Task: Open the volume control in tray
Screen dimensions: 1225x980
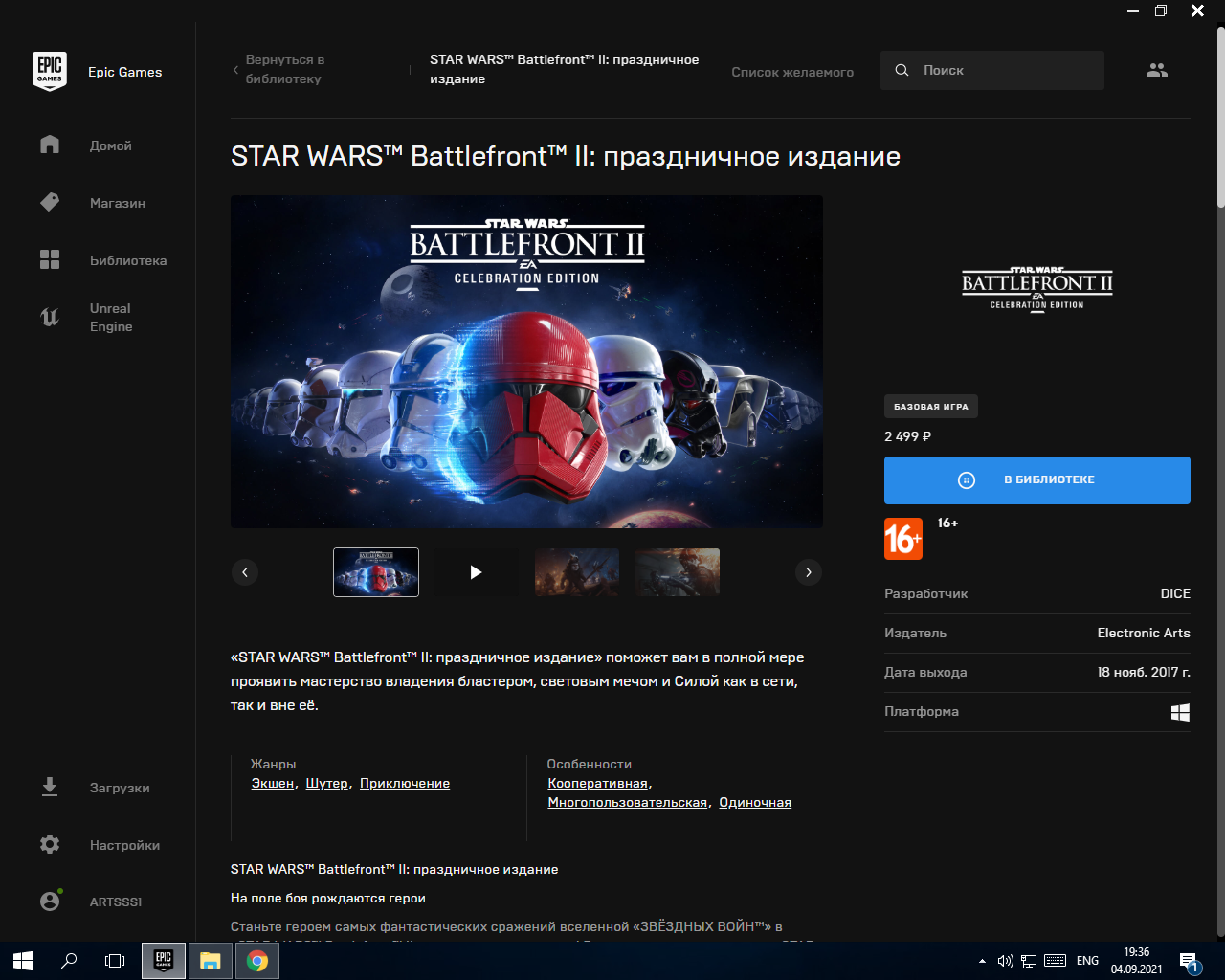Action: [1005, 961]
